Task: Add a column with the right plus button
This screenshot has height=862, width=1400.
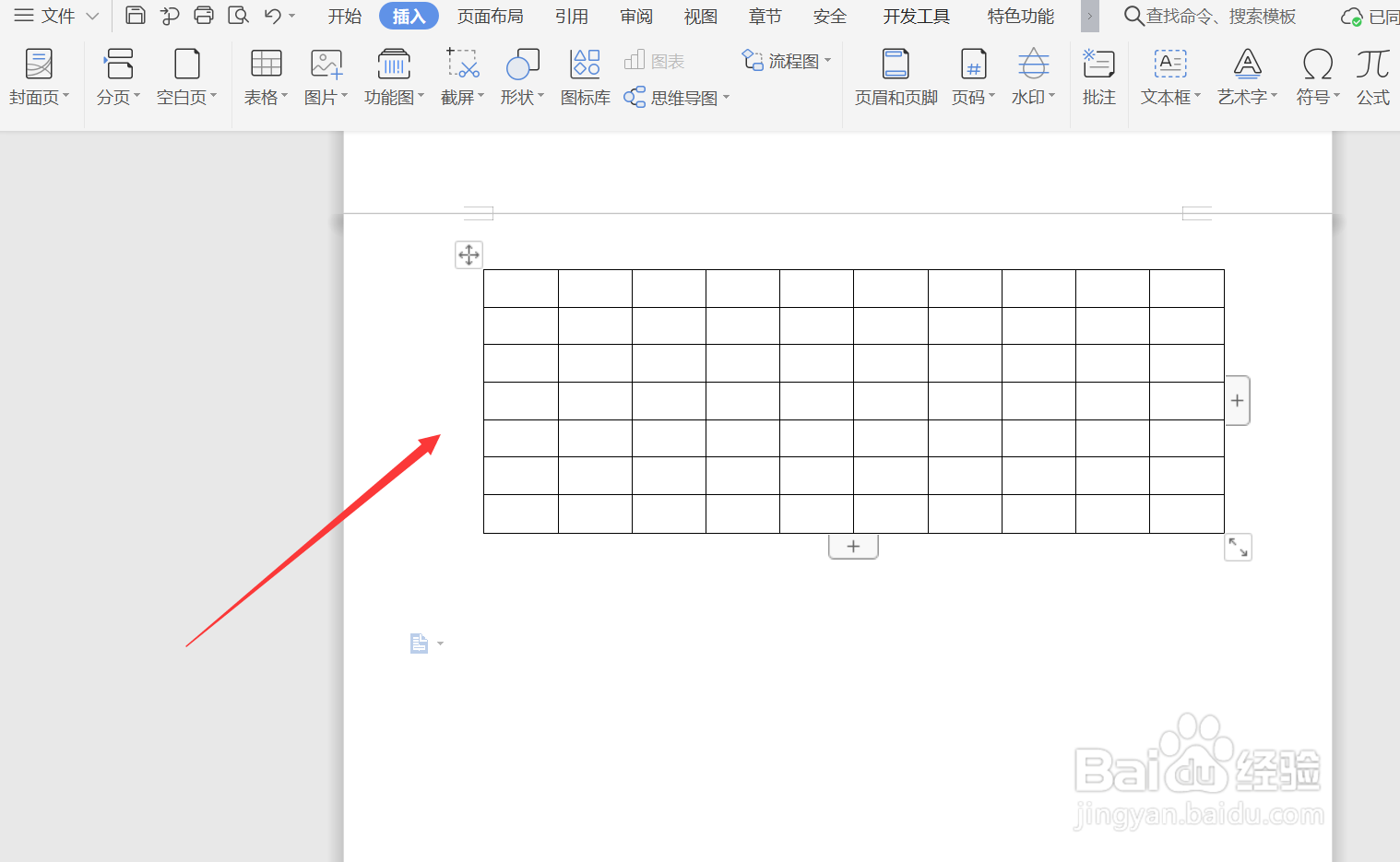Action: click(x=1238, y=400)
